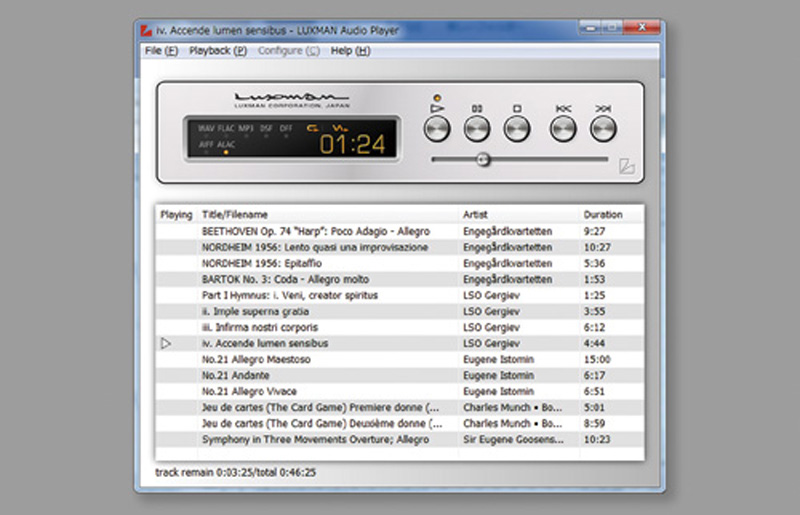Sort by Artist column header
This screenshot has width=800, height=515.
[x=518, y=215]
